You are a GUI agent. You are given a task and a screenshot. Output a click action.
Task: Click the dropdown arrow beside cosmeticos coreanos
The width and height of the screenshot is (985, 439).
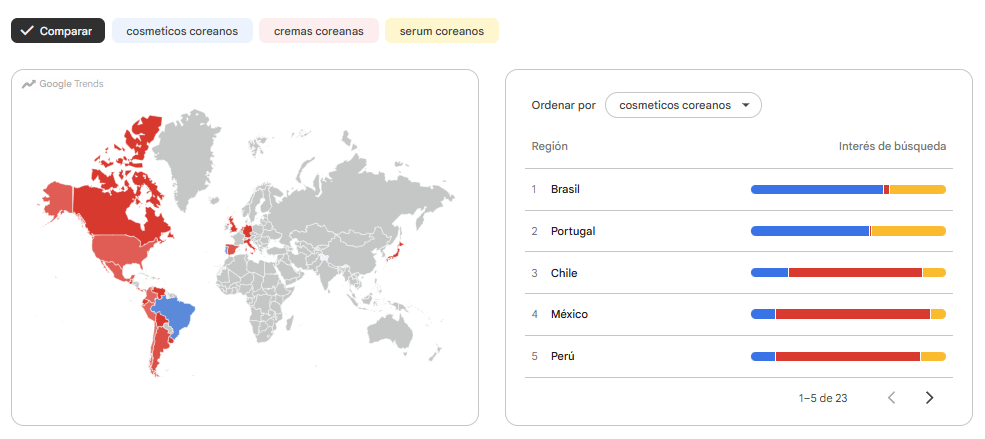tap(746, 106)
